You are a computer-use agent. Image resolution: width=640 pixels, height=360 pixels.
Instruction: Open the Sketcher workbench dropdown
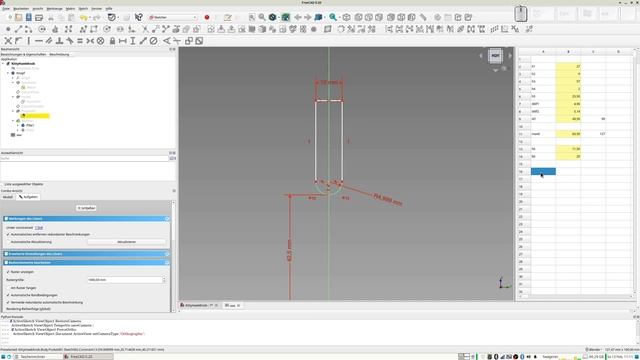pos(173,18)
